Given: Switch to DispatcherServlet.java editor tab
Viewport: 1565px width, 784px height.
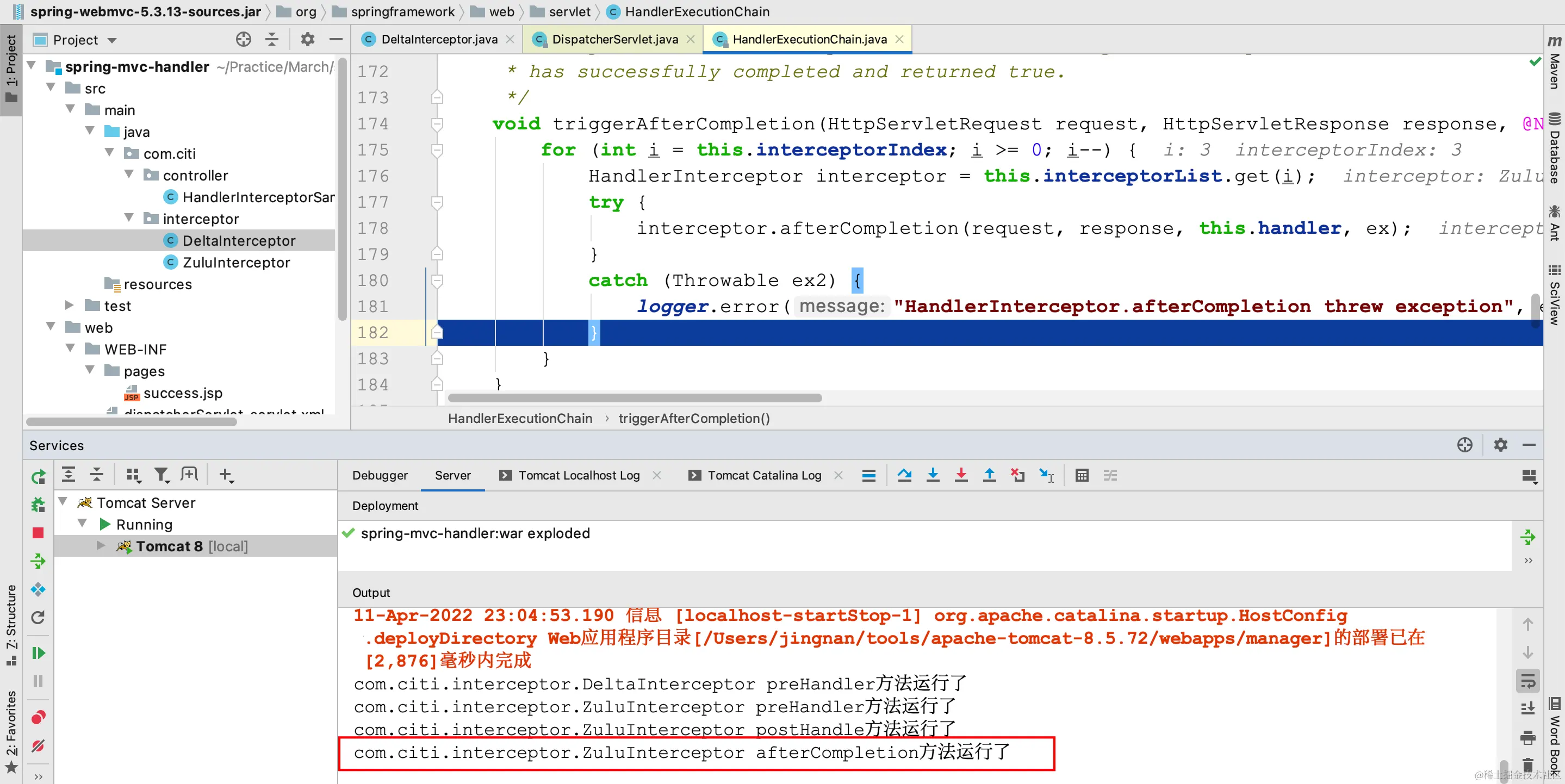Looking at the screenshot, I should point(614,40).
